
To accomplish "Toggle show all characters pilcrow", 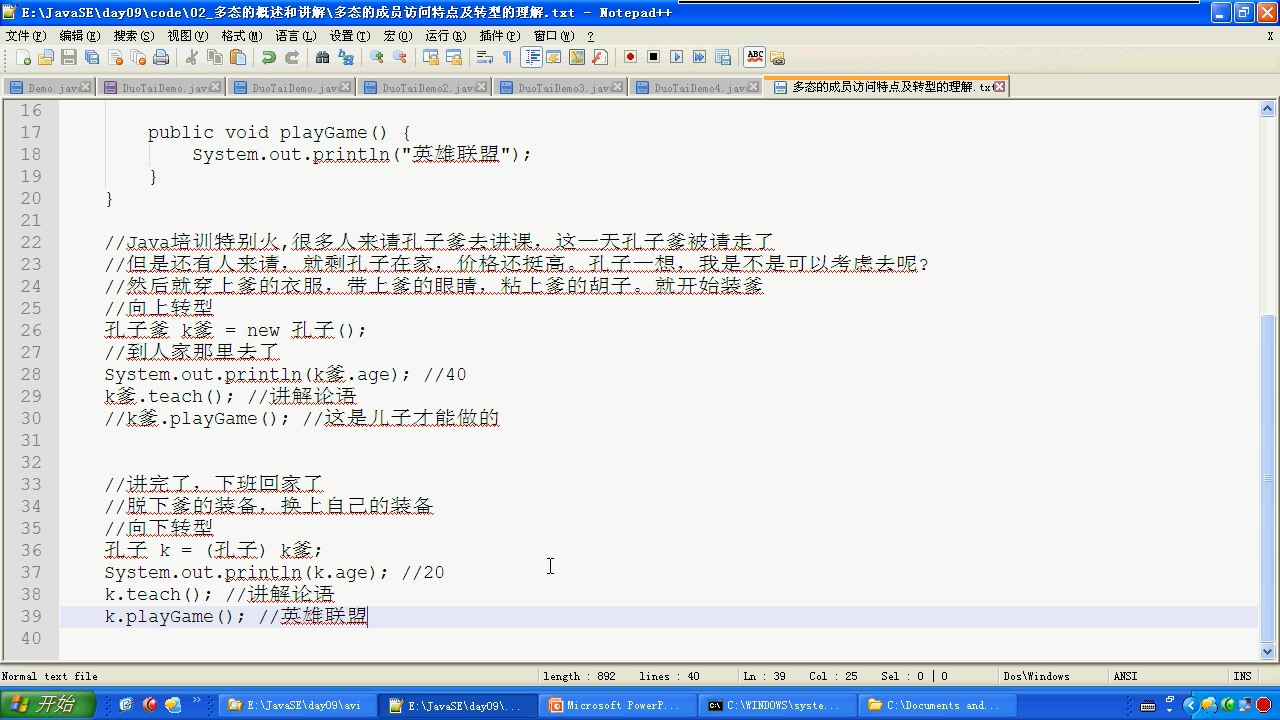I will (x=508, y=57).
